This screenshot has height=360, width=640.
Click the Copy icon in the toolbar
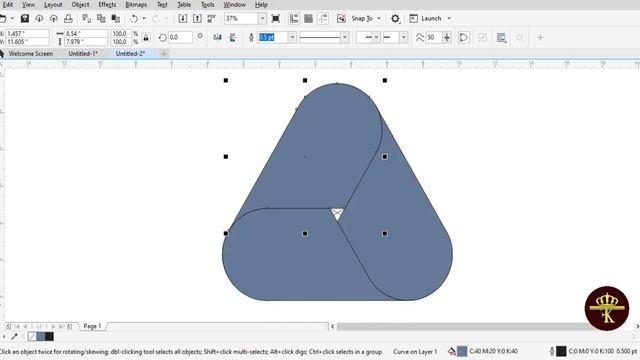pos(101,18)
